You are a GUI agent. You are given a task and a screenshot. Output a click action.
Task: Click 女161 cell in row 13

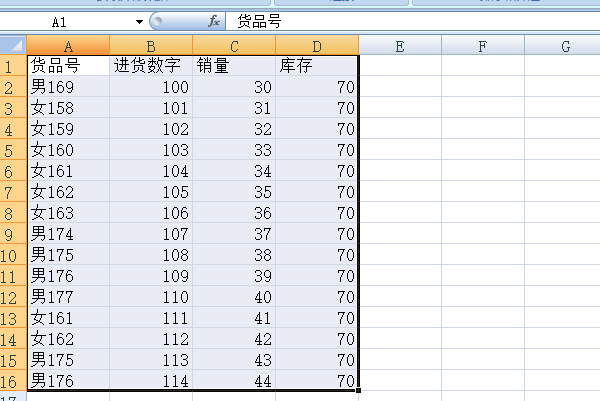click(x=68, y=318)
